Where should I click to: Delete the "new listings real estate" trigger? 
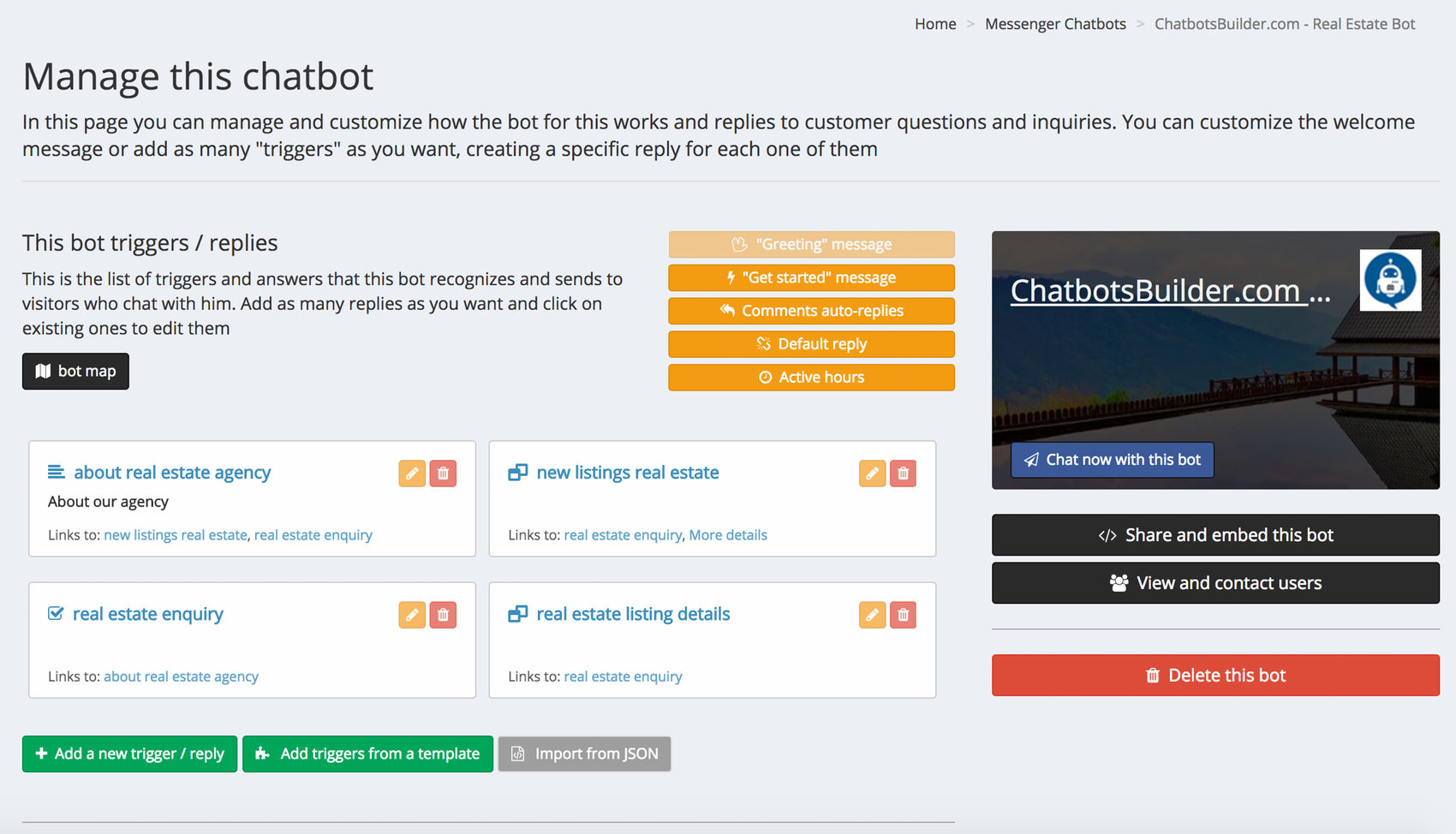point(903,473)
